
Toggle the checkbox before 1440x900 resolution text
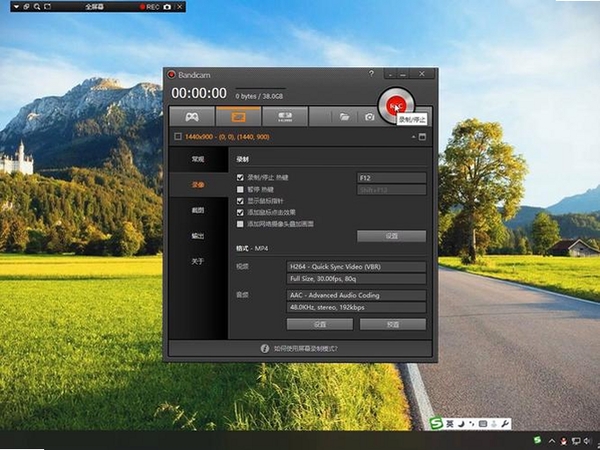(x=178, y=137)
